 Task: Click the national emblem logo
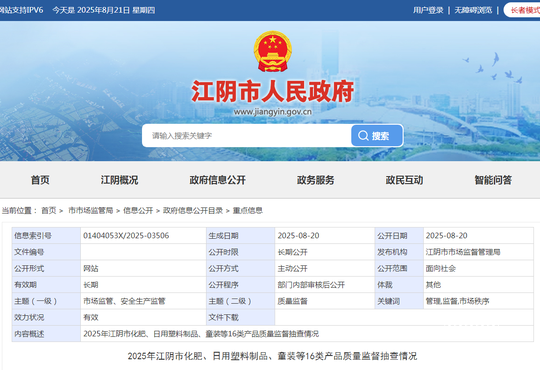273,51
